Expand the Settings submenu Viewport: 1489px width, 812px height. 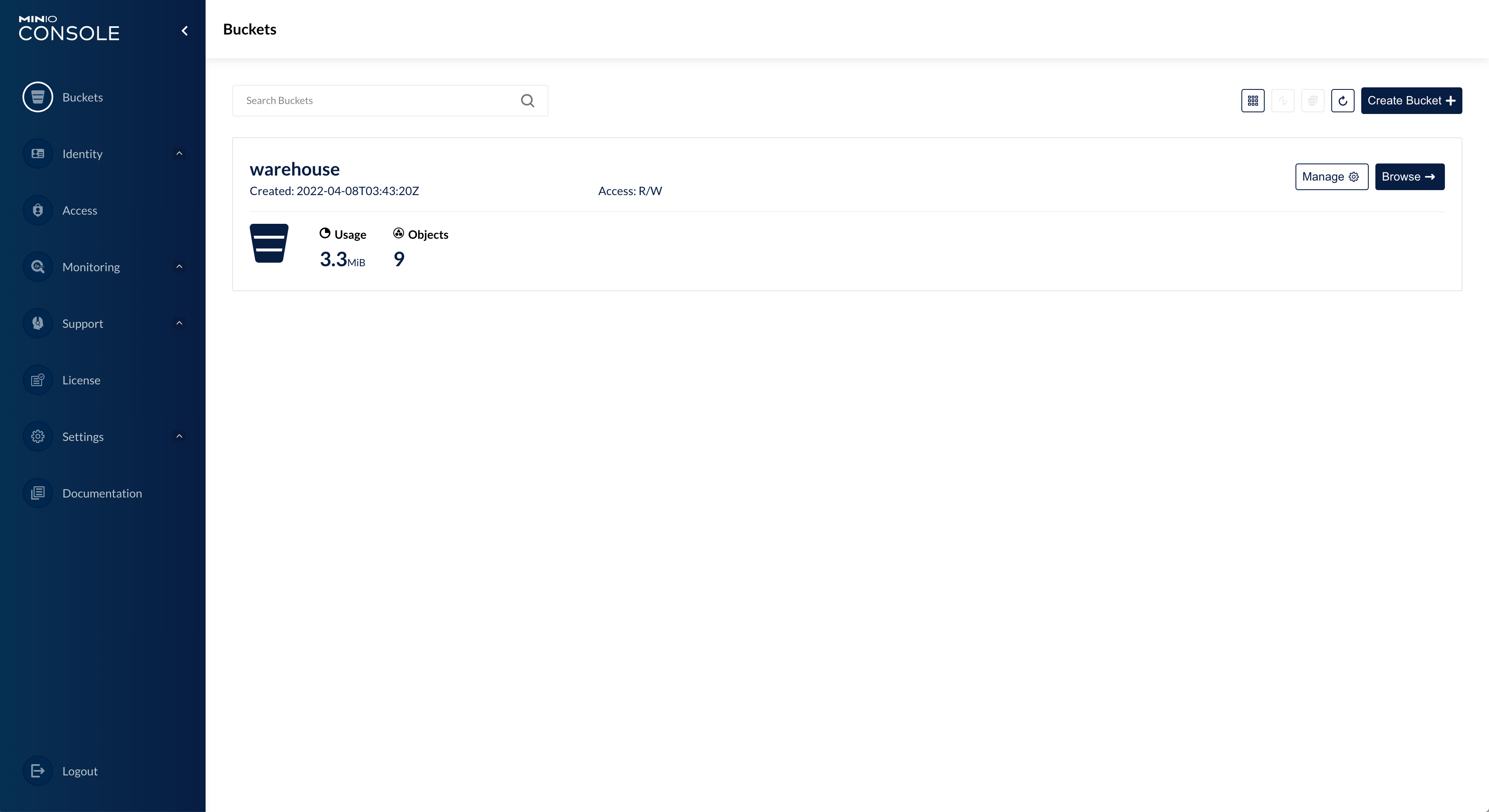179,436
